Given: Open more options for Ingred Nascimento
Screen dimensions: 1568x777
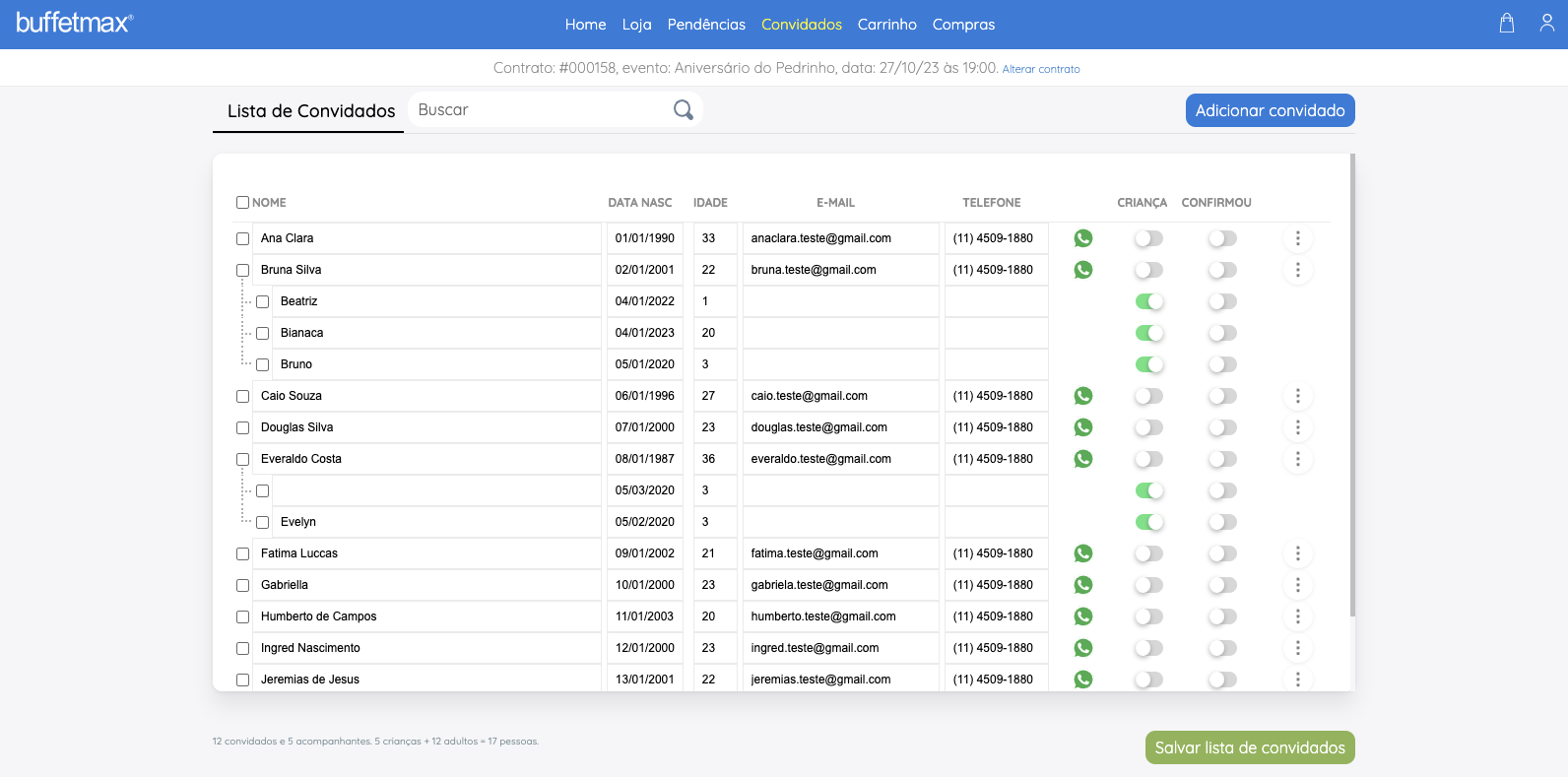Looking at the screenshot, I should (1298, 648).
